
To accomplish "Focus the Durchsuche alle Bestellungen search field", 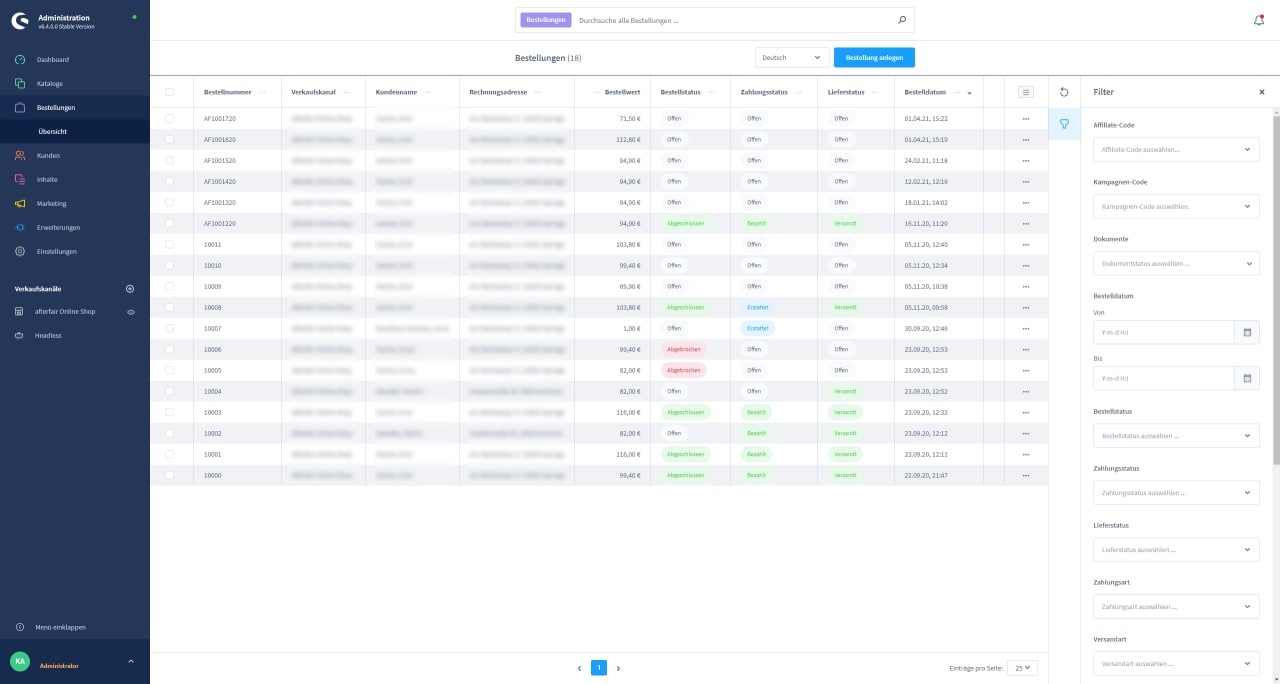I will click(733, 20).
